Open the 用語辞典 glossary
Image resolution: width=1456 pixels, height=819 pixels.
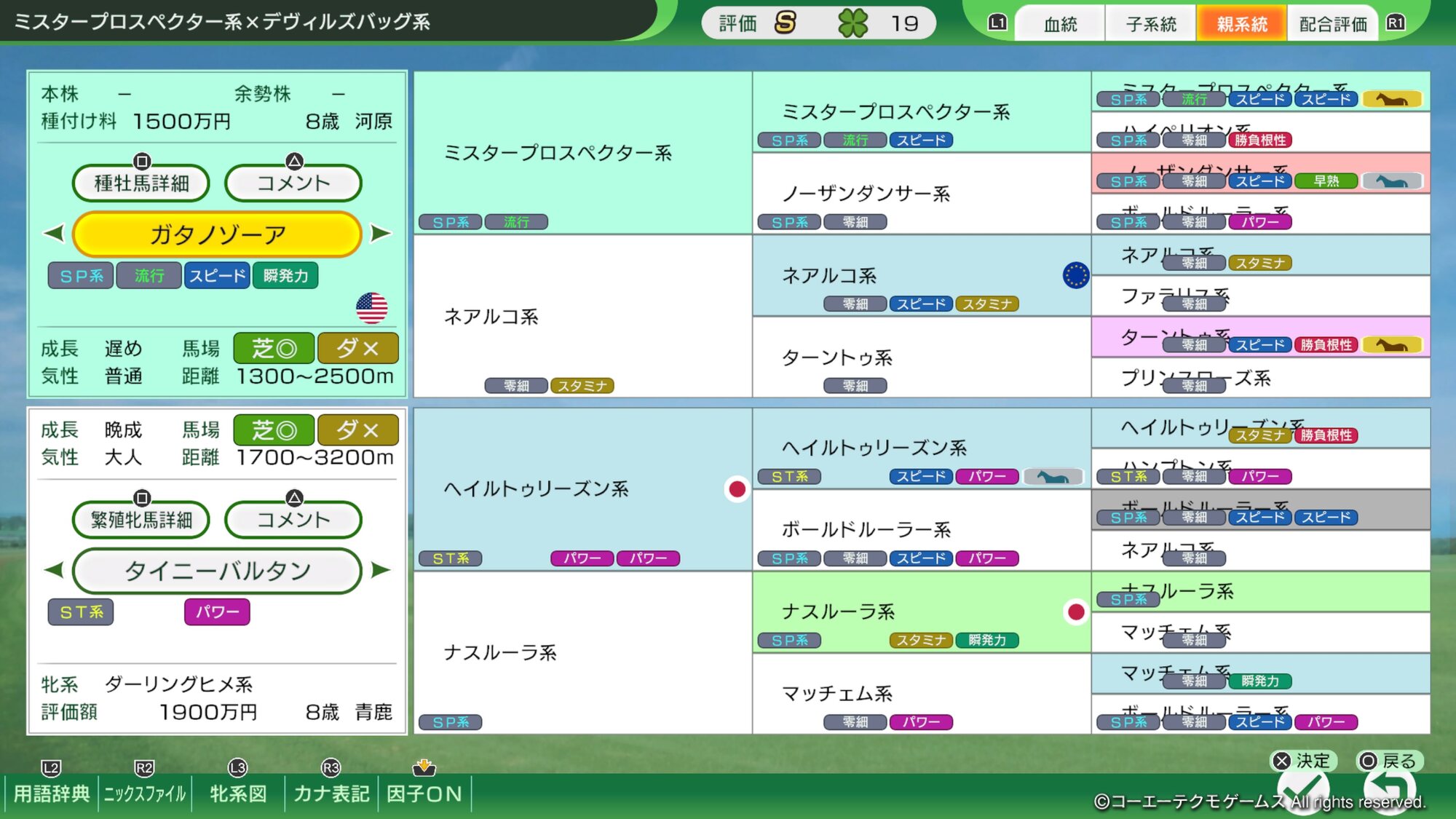(51, 793)
